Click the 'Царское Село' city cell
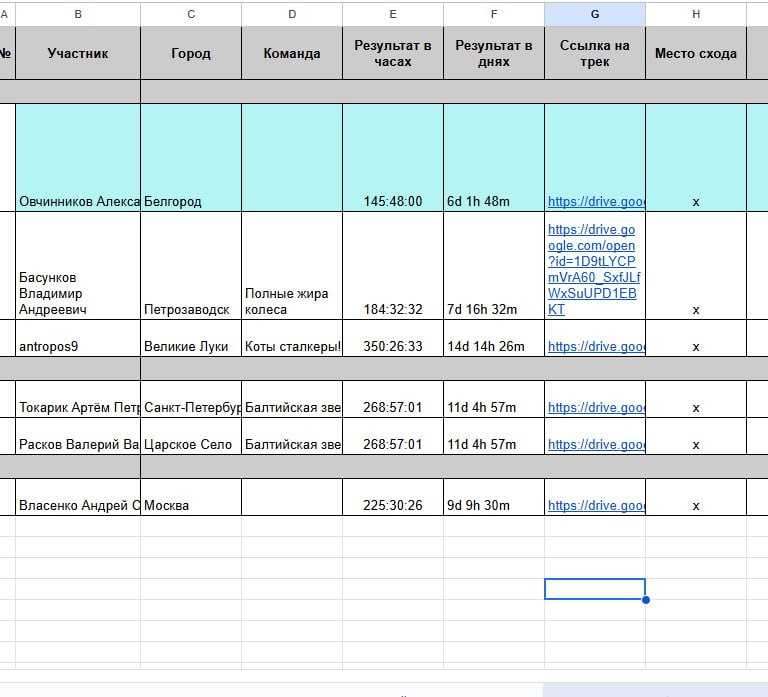This screenshot has height=697, width=768. pos(190,445)
